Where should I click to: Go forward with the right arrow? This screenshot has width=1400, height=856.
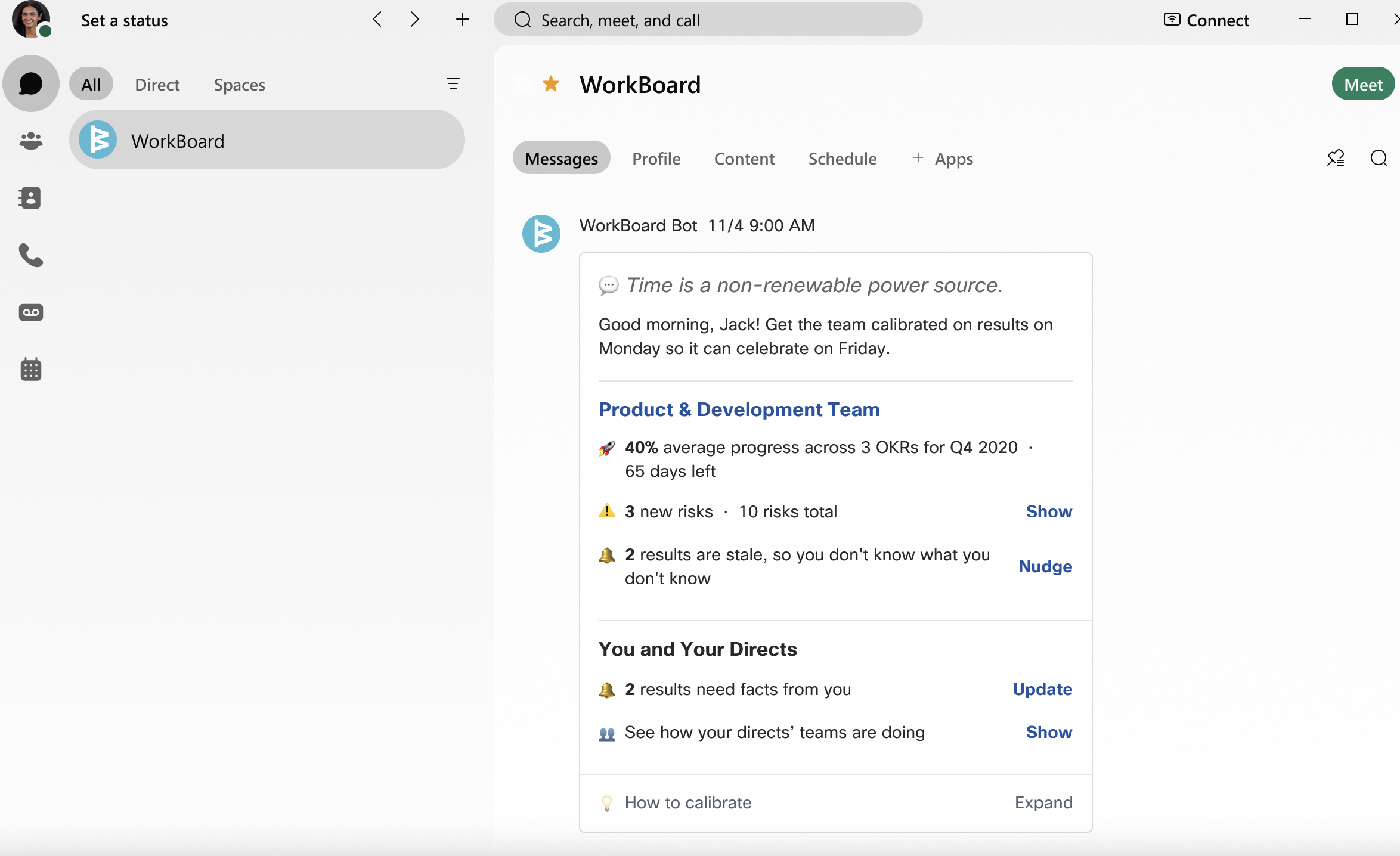[x=415, y=20]
